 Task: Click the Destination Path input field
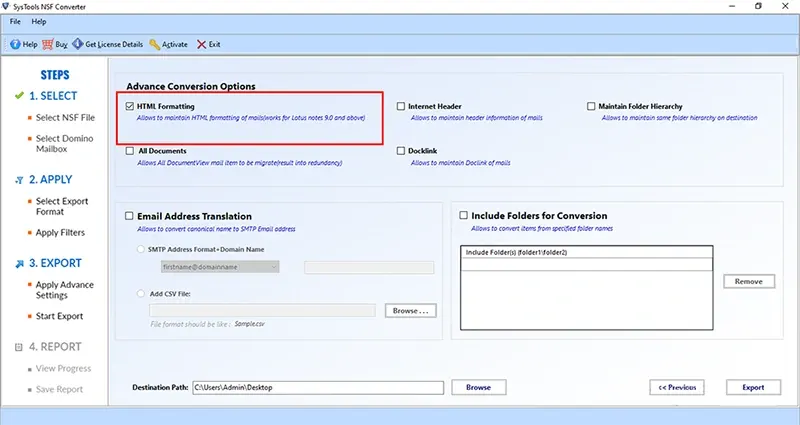[318, 388]
